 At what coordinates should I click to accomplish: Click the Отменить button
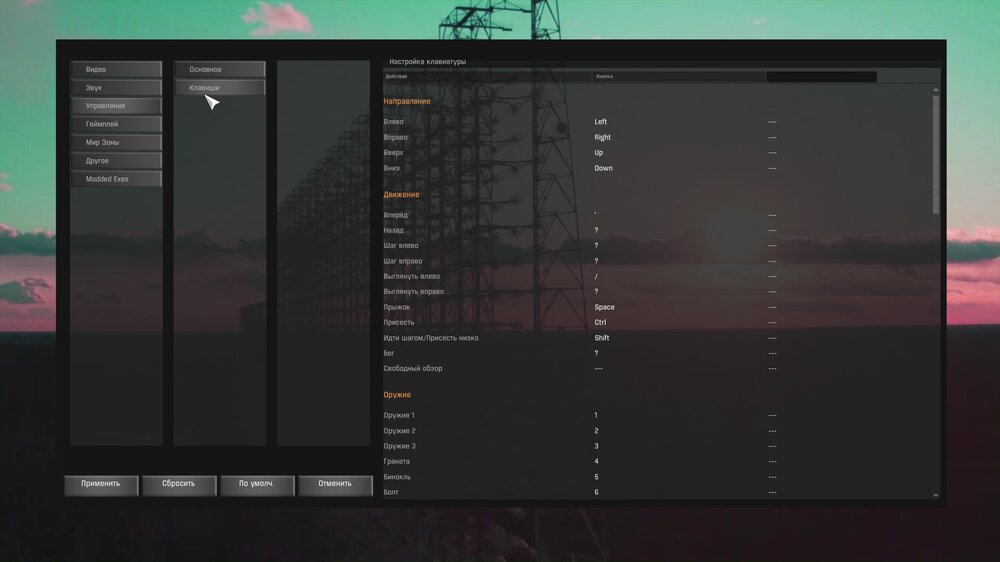click(x=335, y=484)
